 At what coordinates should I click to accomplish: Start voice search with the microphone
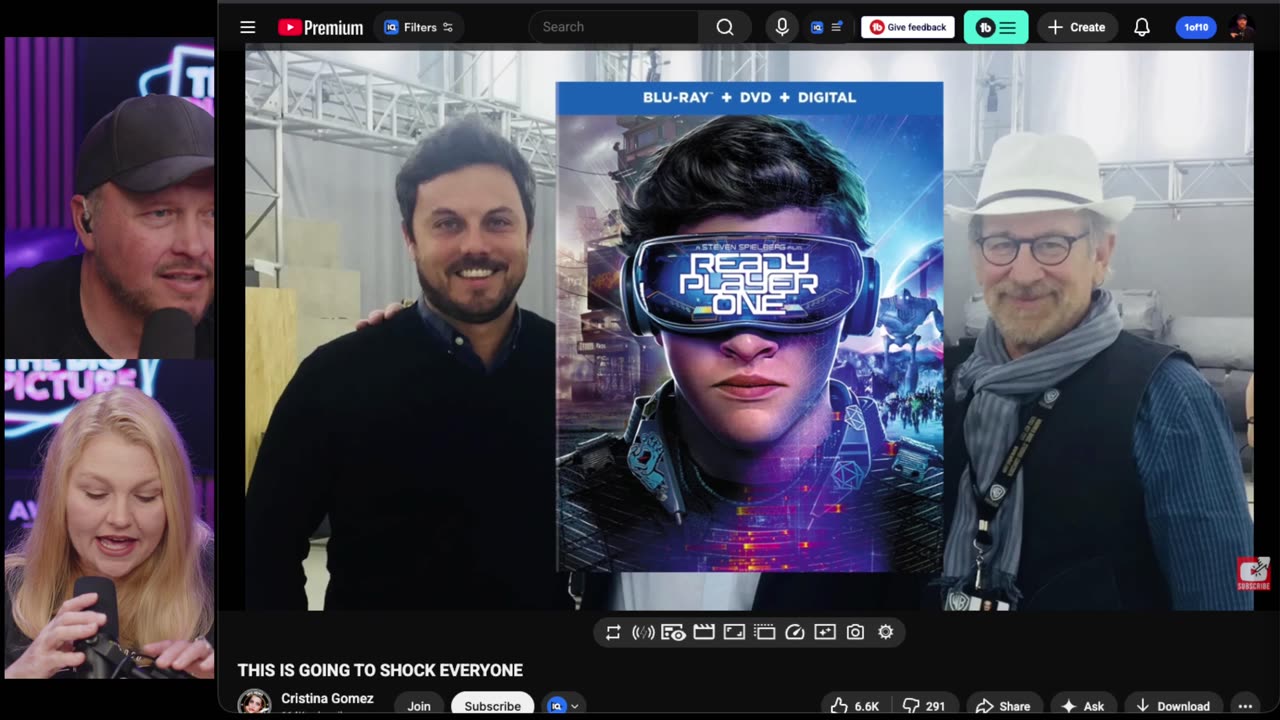point(782,27)
